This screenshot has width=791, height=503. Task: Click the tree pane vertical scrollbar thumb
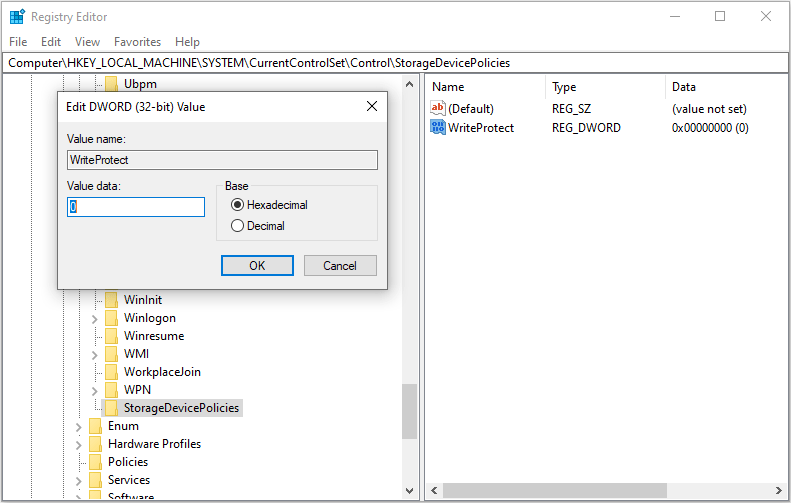coord(409,411)
